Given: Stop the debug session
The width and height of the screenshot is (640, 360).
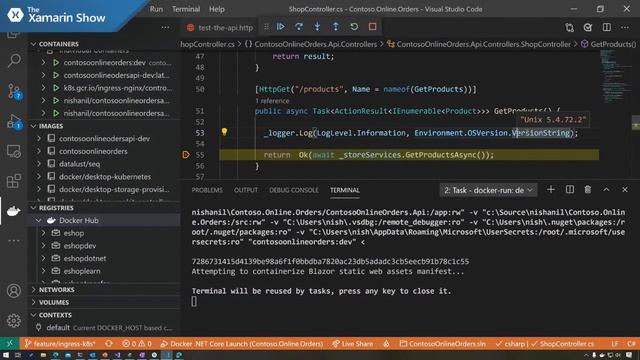Looking at the screenshot, I should [372, 27].
